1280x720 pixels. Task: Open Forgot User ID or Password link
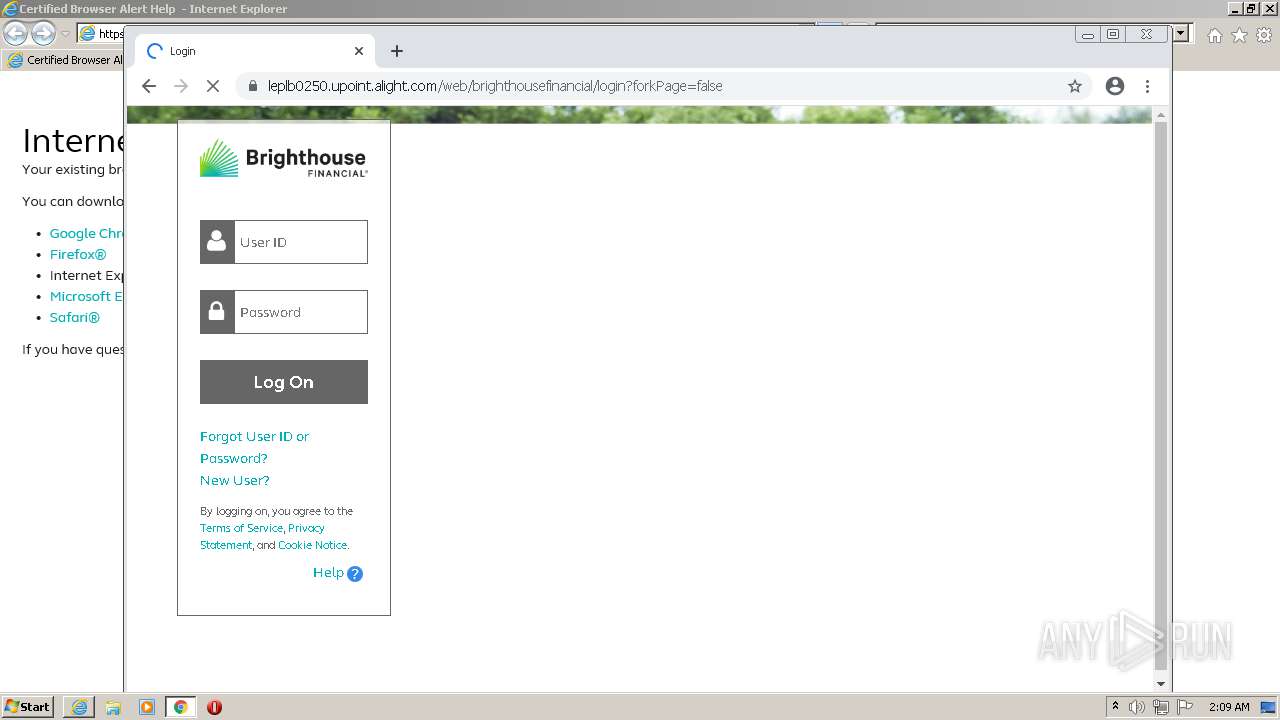[x=254, y=447]
